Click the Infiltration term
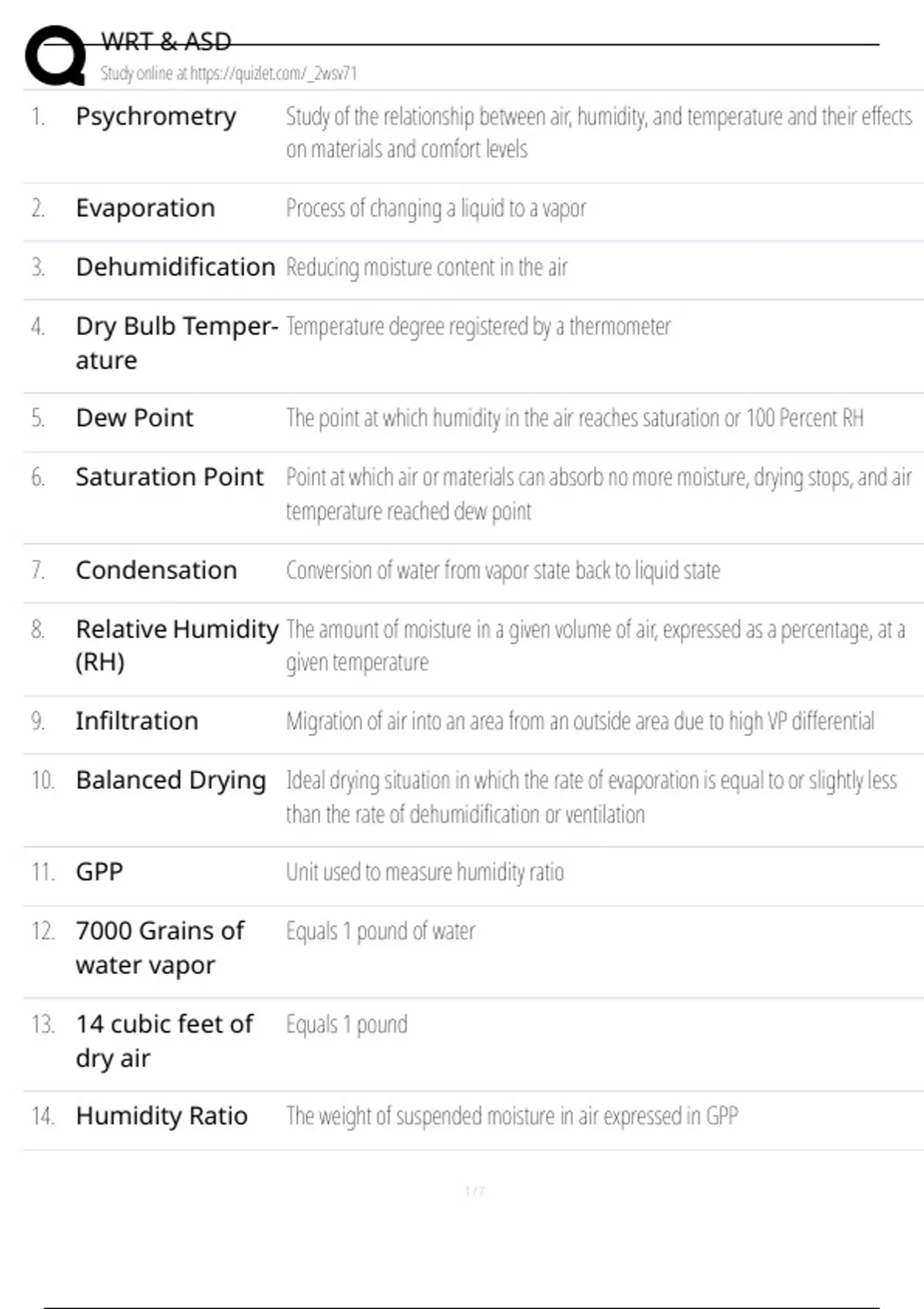This screenshot has height=1309, width=924. coord(136,721)
